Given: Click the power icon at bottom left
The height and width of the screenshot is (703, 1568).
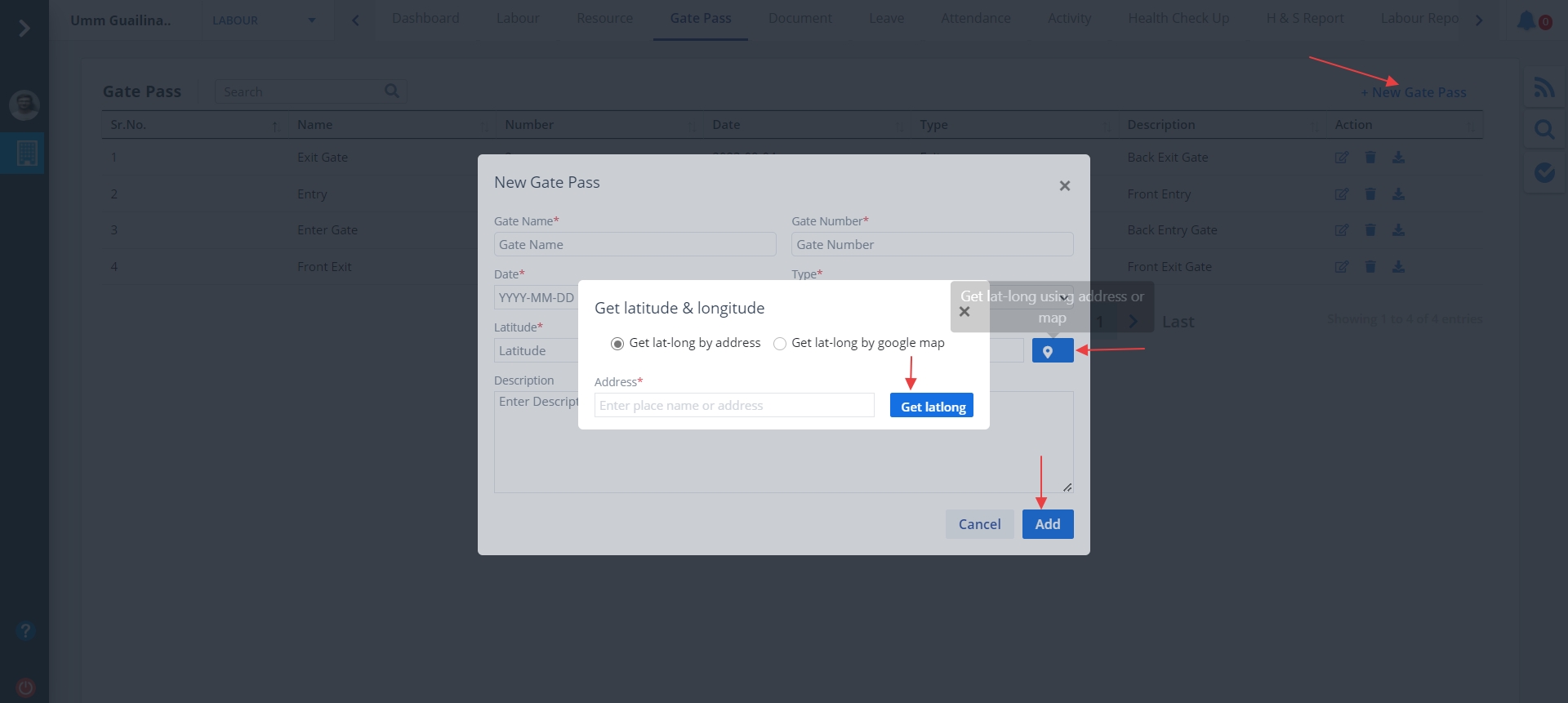Looking at the screenshot, I should click(26, 687).
